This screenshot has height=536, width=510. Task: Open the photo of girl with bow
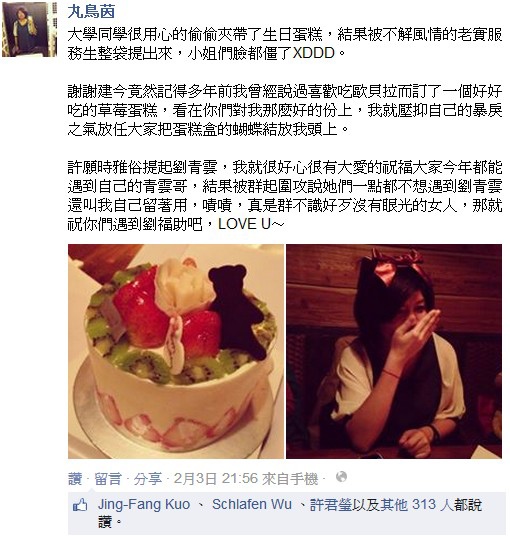coord(394,351)
